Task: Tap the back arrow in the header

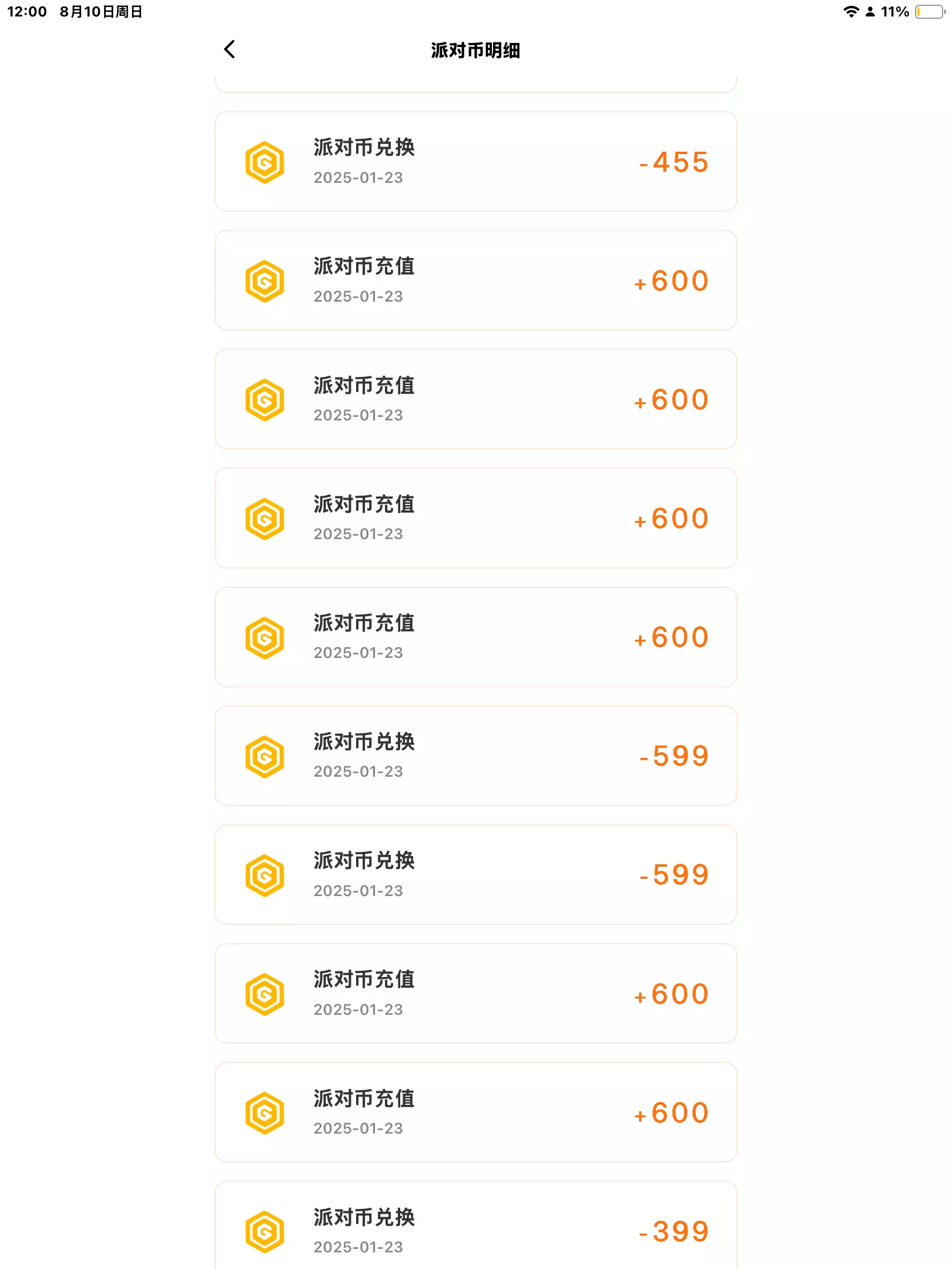Action: [230, 49]
